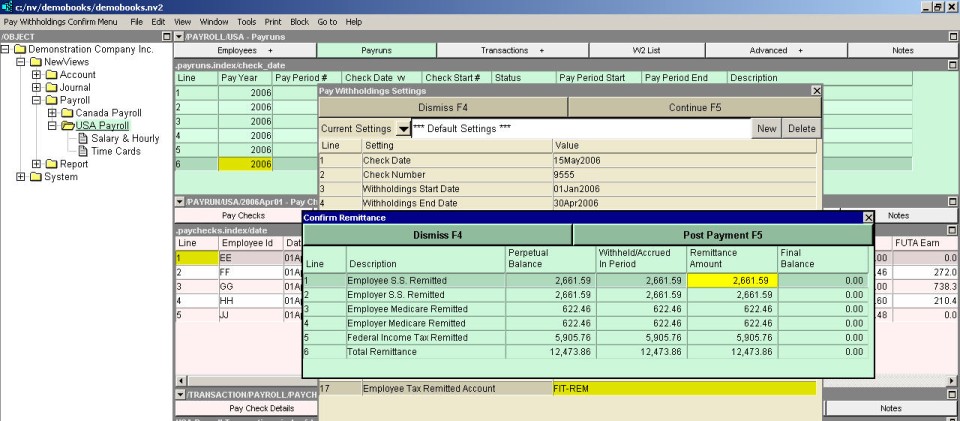The width and height of the screenshot is (960, 421).
Task: Maximize the OBJECT panel with its box icon
Action: (166, 36)
